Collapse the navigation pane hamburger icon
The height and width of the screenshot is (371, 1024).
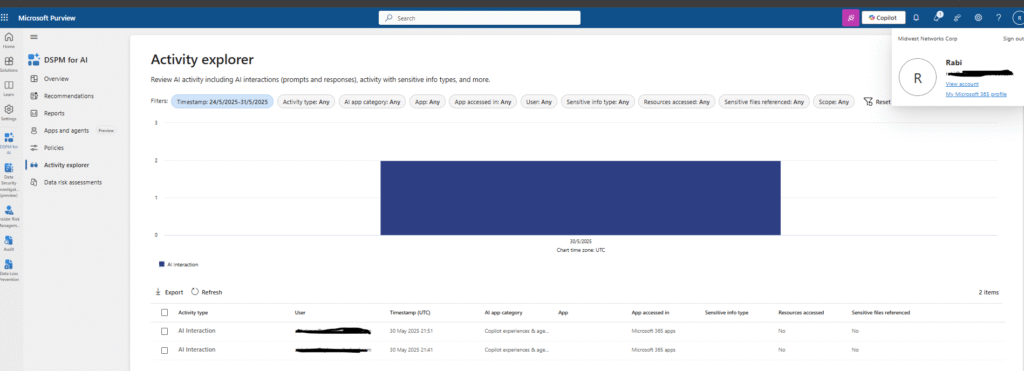click(34, 37)
